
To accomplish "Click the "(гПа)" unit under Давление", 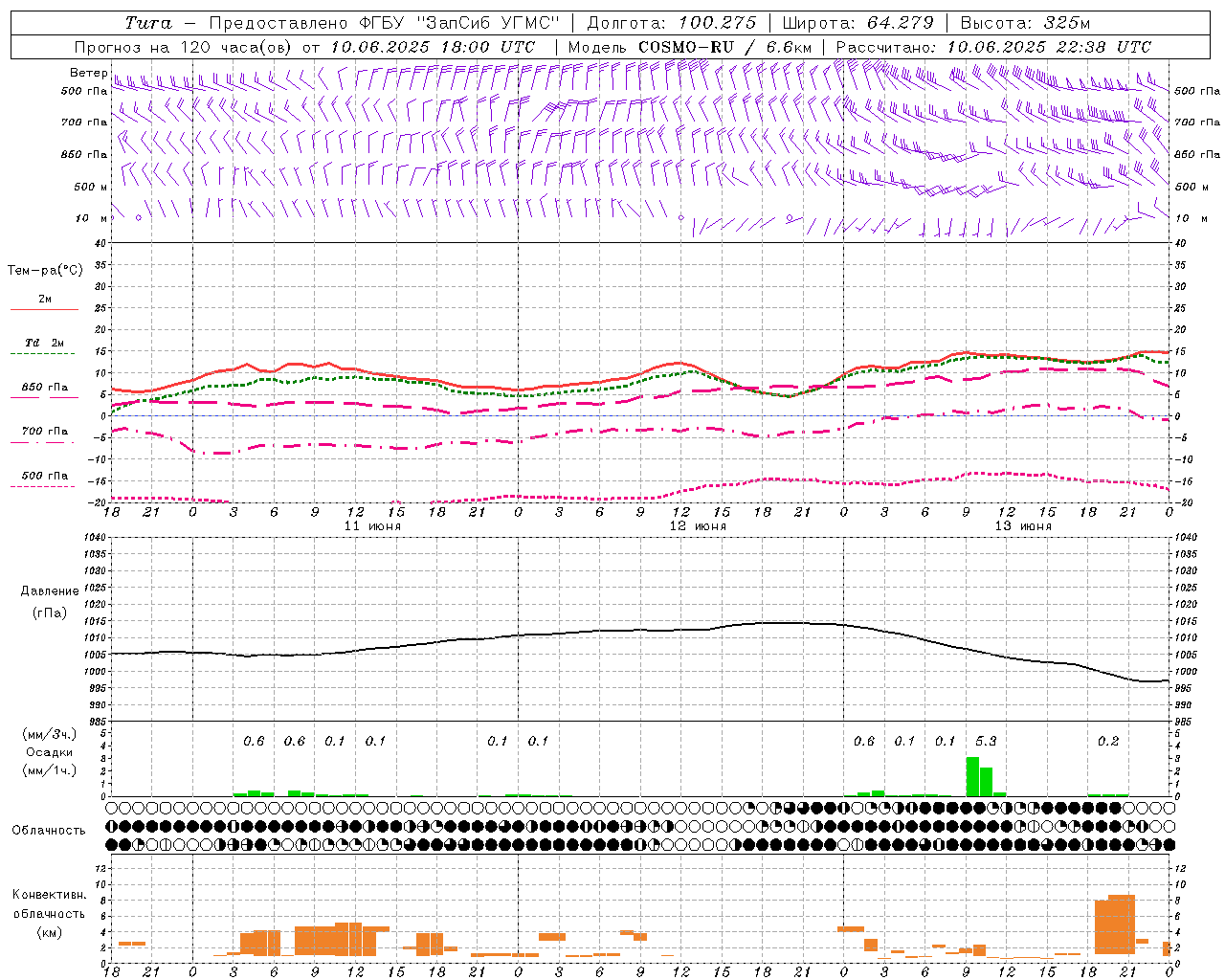I will (49, 612).
